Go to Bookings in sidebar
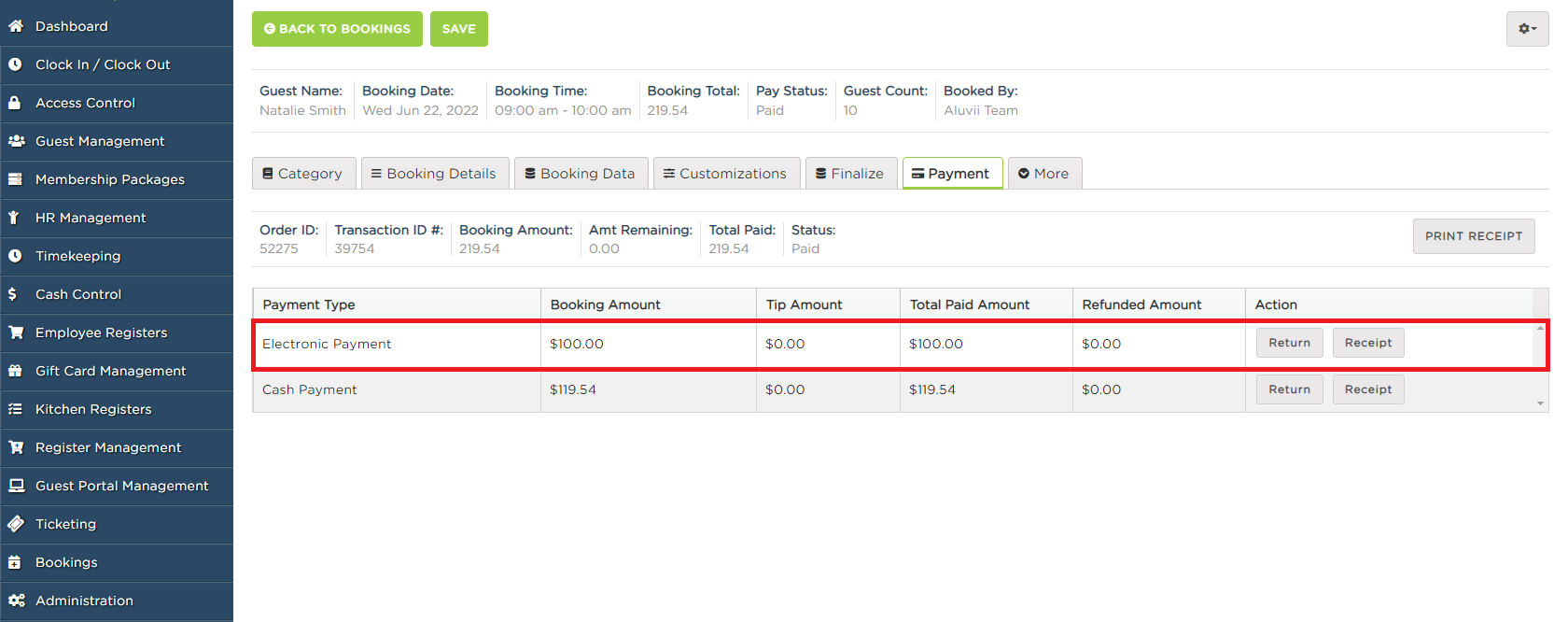This screenshot has width=1568, height=622. click(x=117, y=562)
